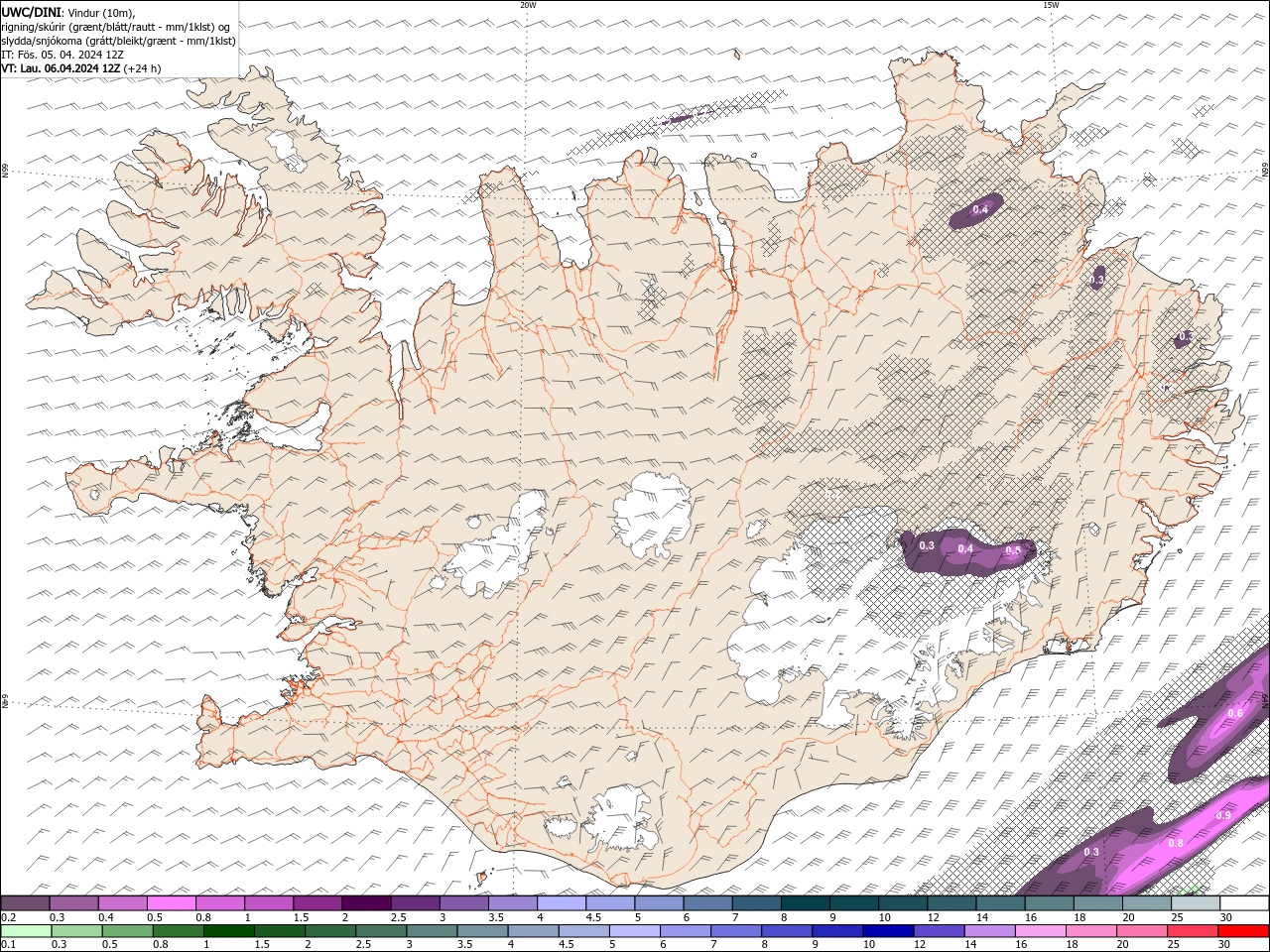Click the 0.9 value on the offshore pink band
The height and width of the screenshot is (952, 1270).
(1223, 815)
